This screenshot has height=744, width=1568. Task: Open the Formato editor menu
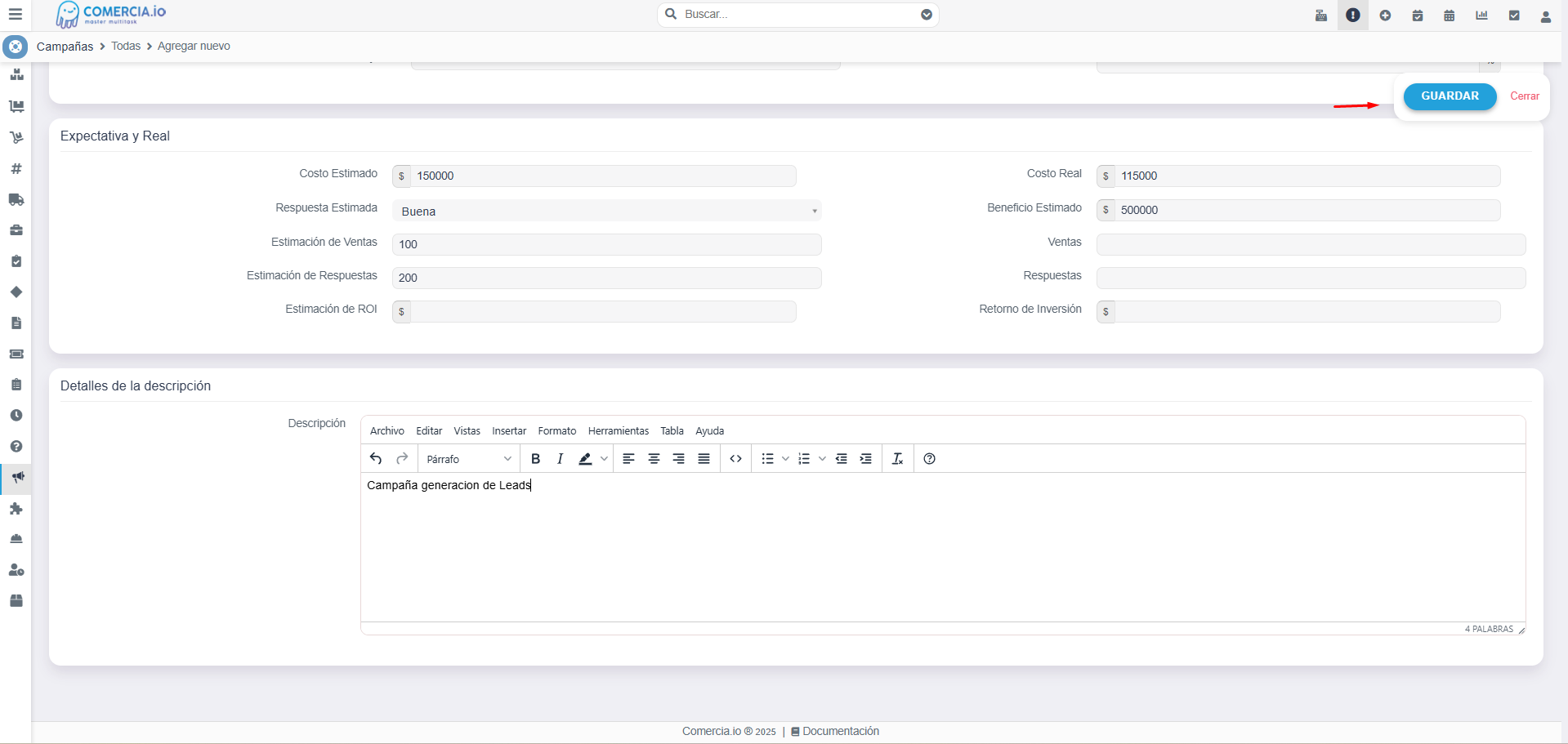(556, 431)
